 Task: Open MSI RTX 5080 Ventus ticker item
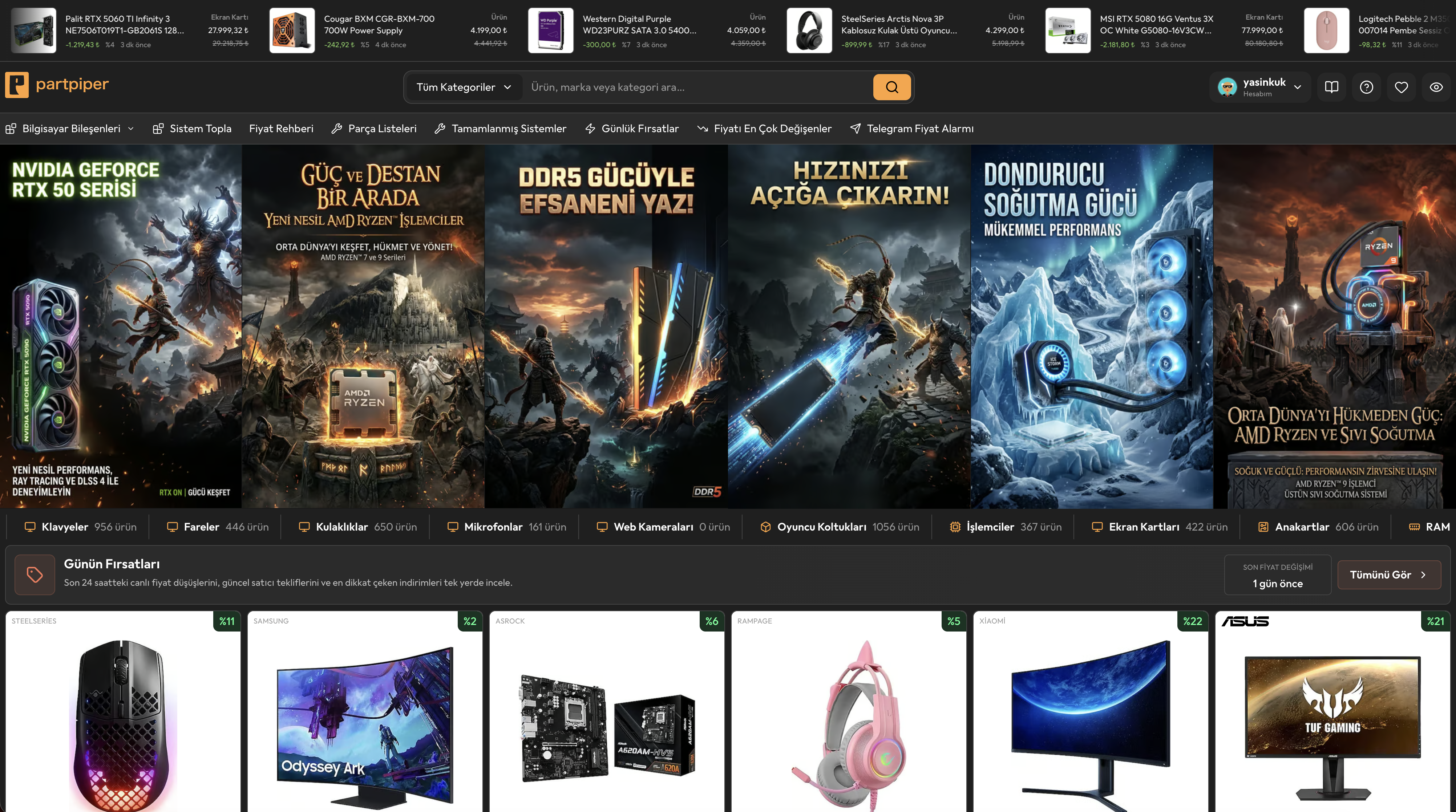1164,31
